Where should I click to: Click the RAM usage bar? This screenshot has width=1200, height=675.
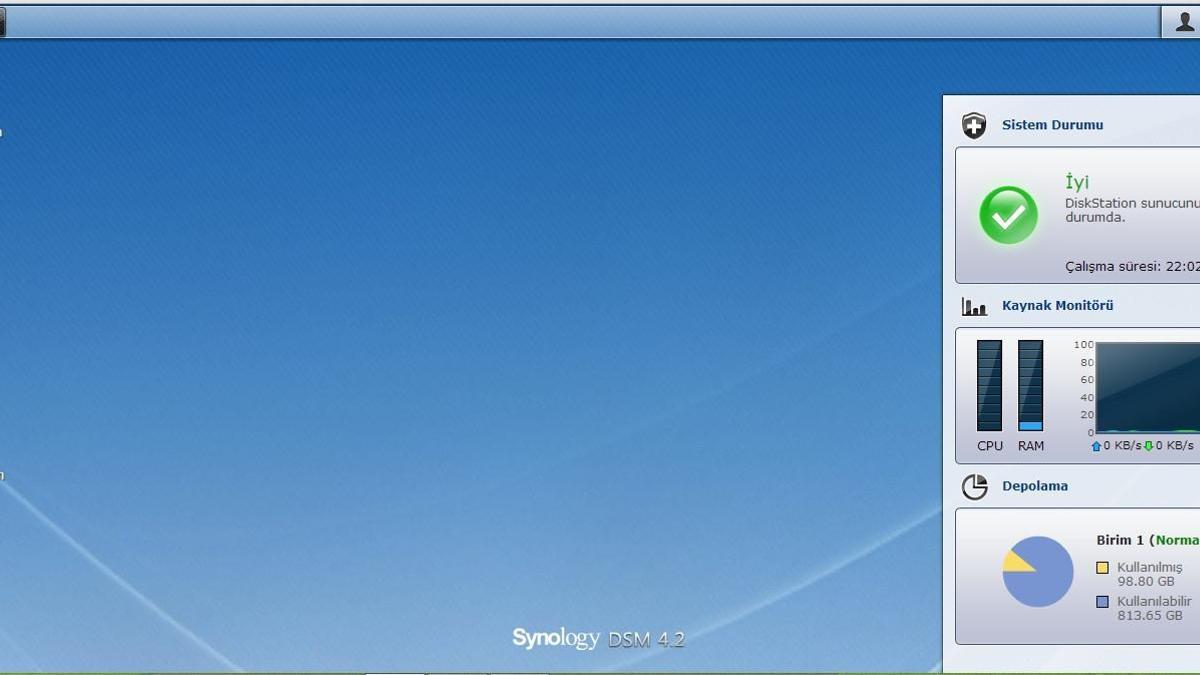(1030, 385)
